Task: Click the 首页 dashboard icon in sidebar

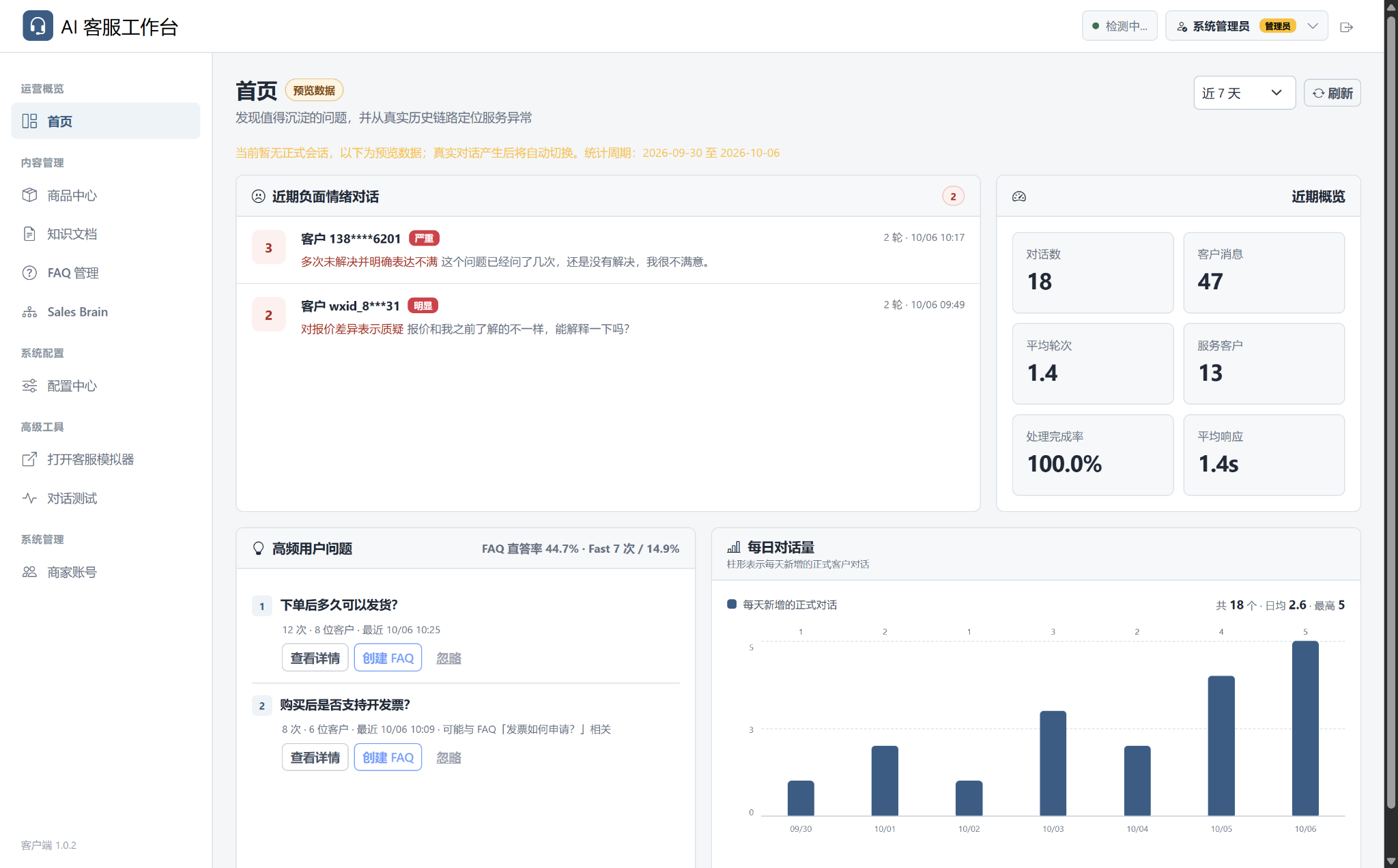Action: coord(29,121)
